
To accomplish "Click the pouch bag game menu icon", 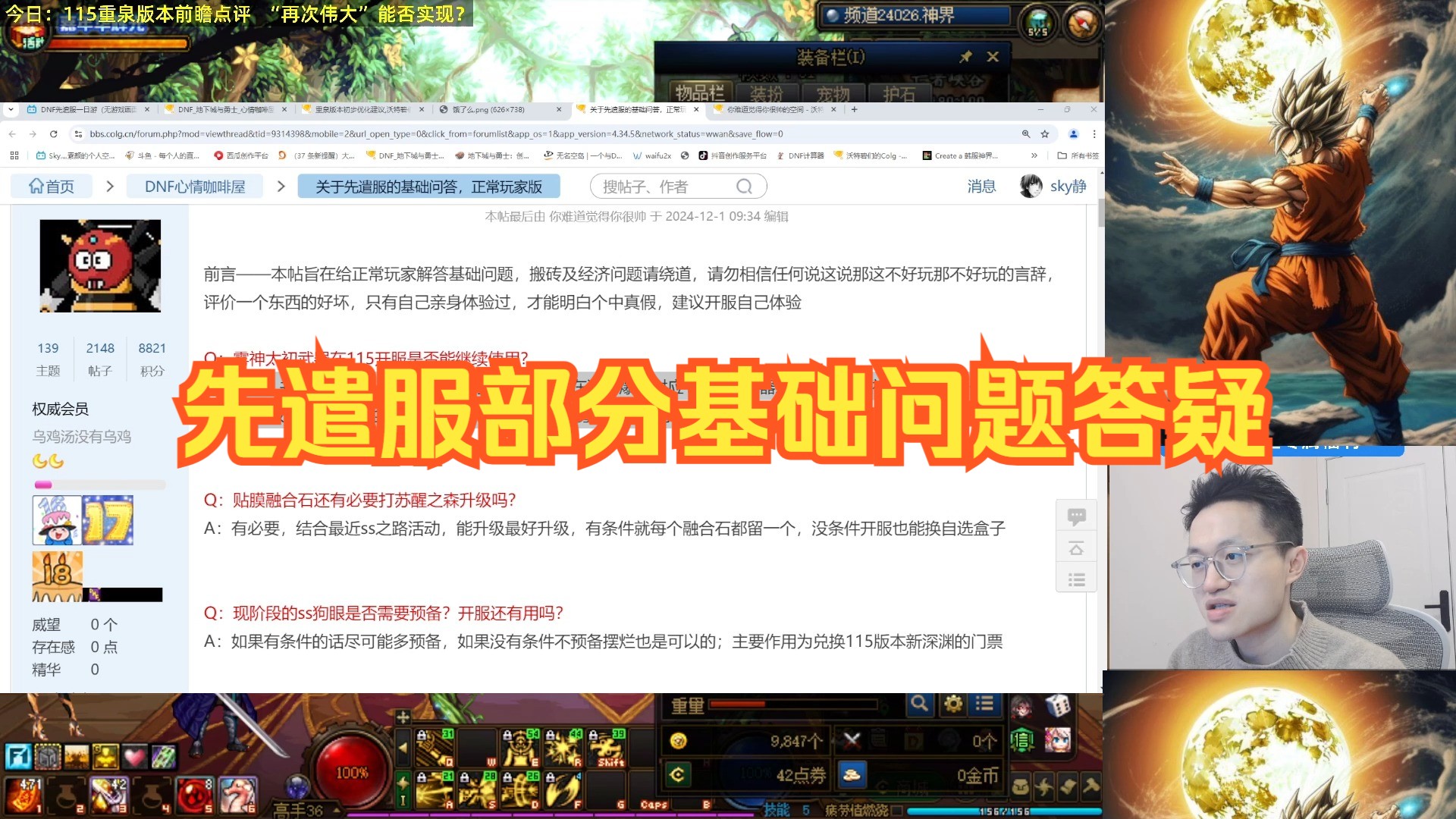I will click(x=1021, y=786).
